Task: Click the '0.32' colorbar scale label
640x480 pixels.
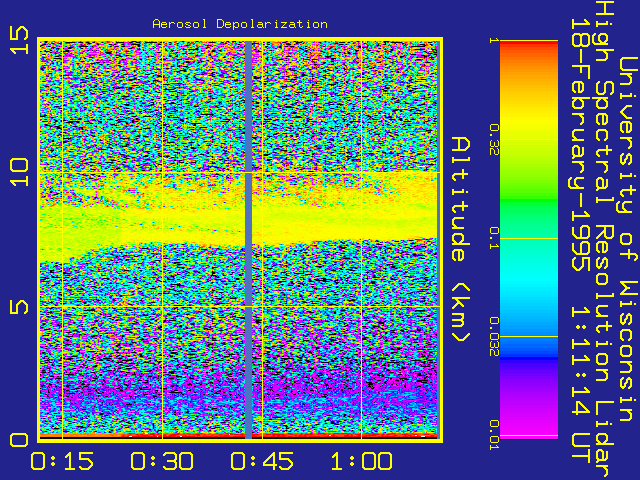Action: (x=494, y=140)
